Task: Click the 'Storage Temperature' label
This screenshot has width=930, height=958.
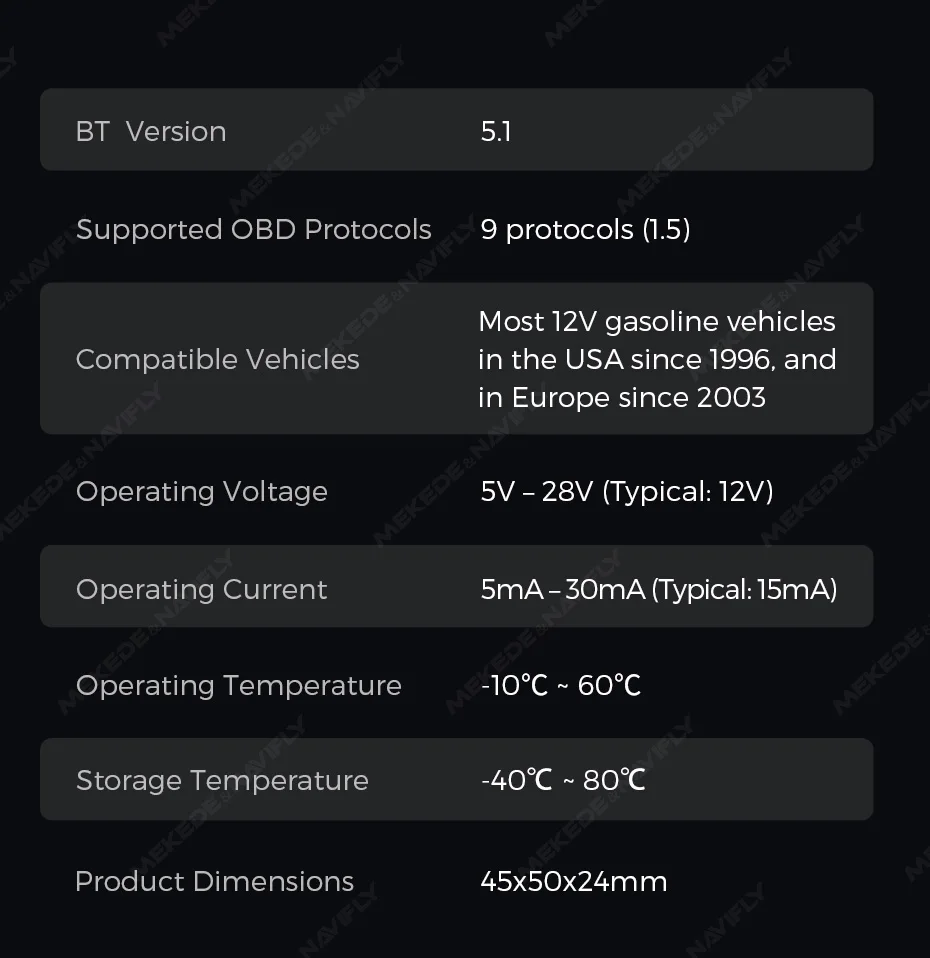Action: click(x=222, y=780)
